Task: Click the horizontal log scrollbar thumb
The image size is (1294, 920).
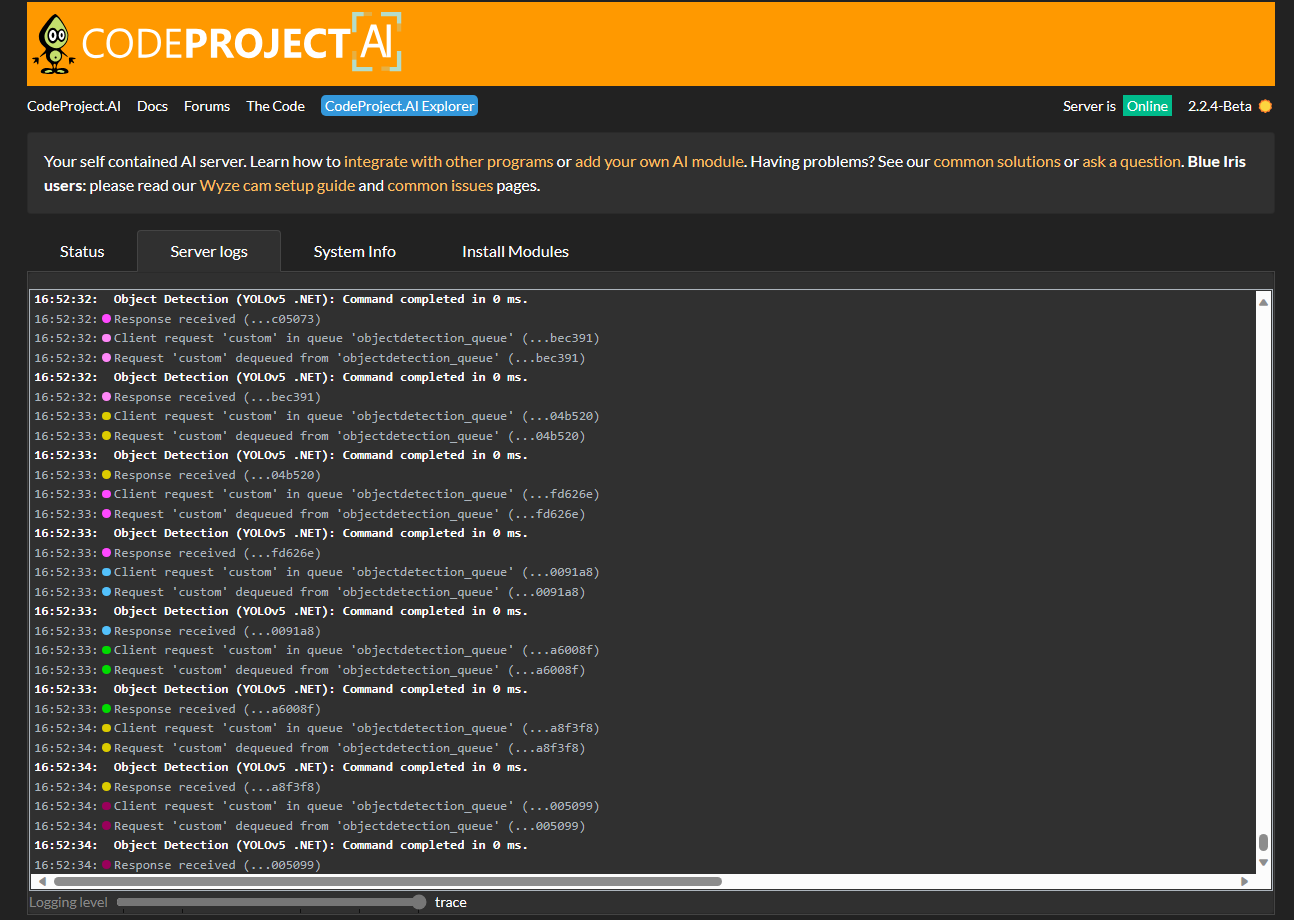Action: pos(387,881)
